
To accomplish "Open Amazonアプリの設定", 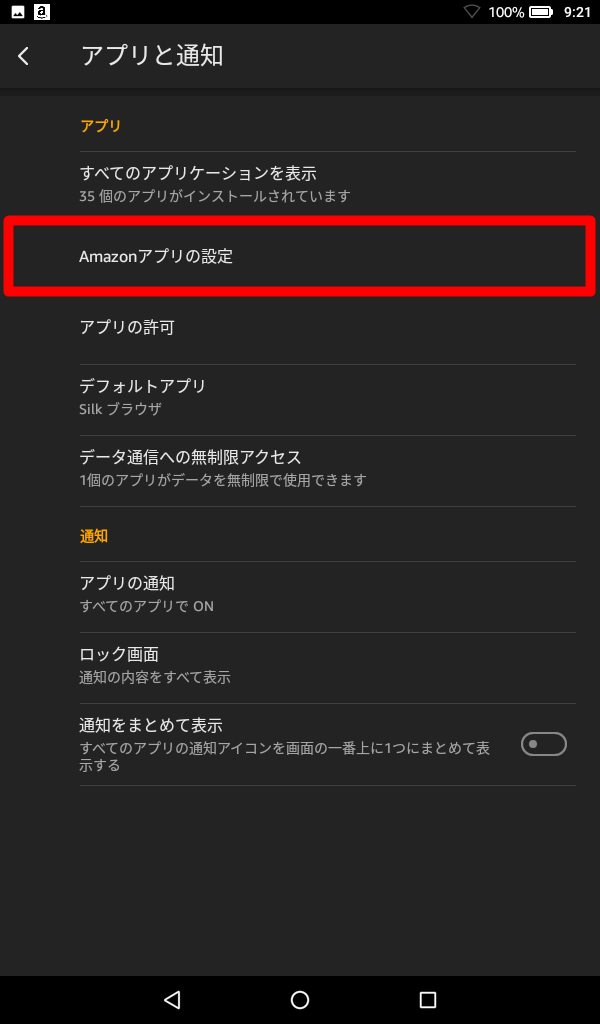I will (300, 256).
